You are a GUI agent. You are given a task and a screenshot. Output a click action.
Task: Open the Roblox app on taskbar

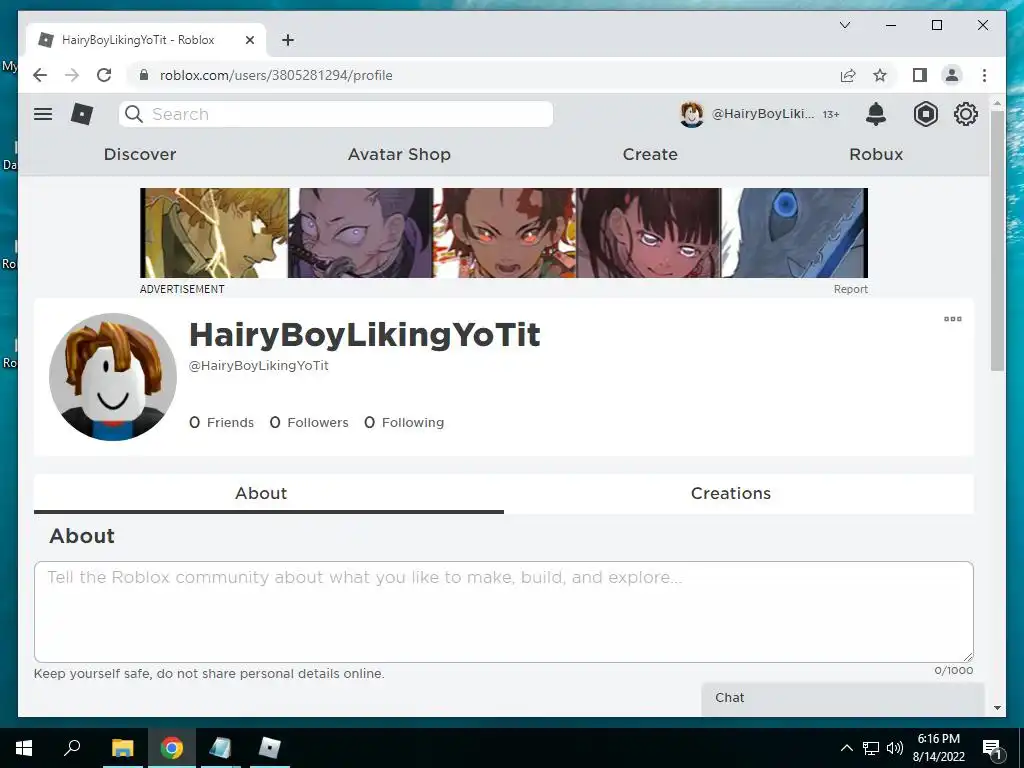point(270,748)
